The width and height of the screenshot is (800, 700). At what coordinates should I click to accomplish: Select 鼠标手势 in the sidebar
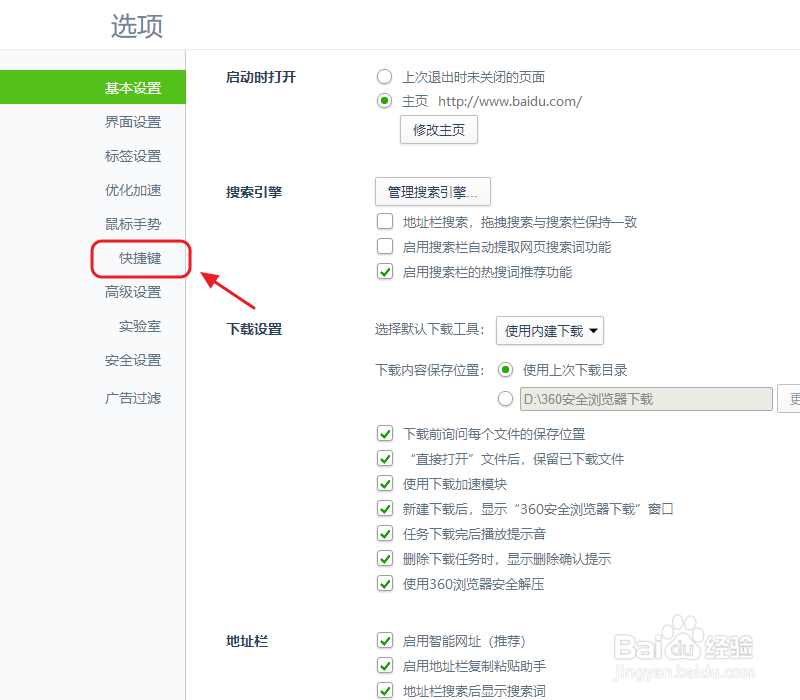133,224
